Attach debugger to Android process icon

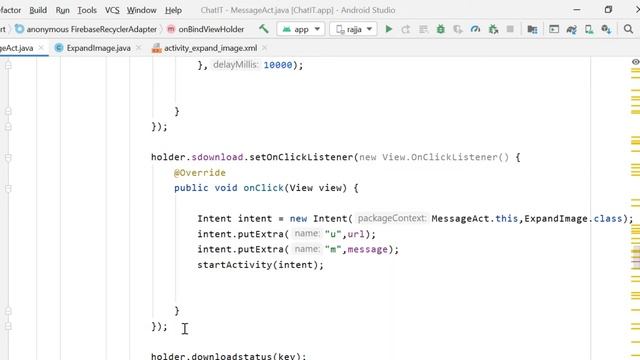tap(493, 29)
